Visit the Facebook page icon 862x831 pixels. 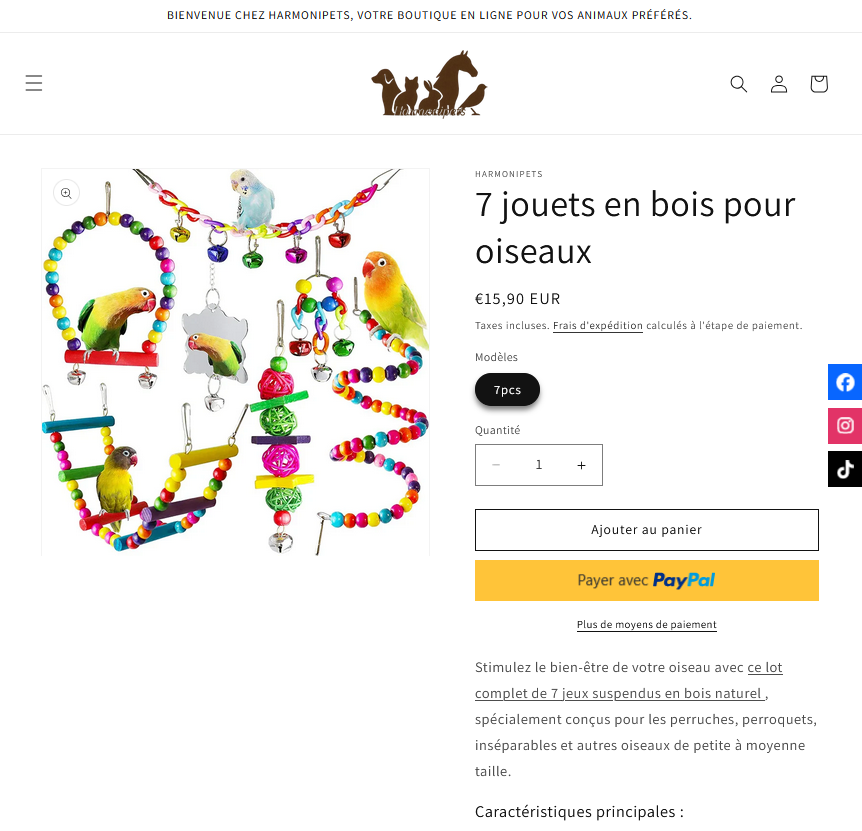[845, 382]
